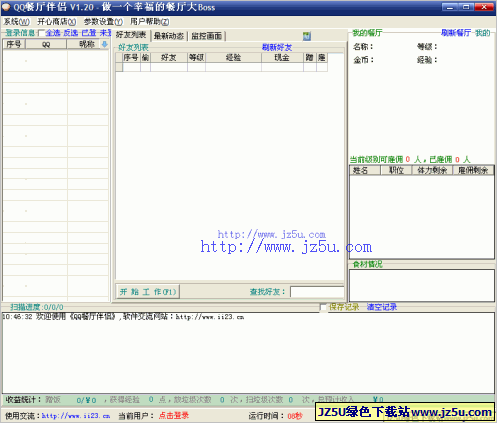Click the 全选 link
The image size is (497, 423).
[x=53, y=33]
